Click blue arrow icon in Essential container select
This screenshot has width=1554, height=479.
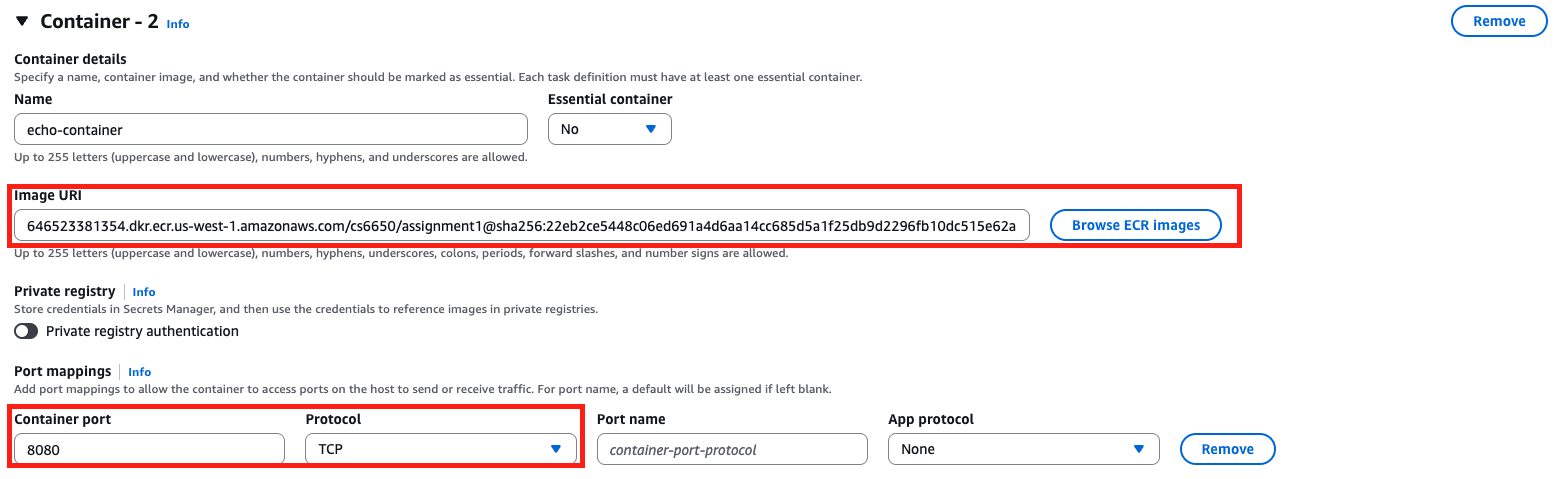point(651,129)
